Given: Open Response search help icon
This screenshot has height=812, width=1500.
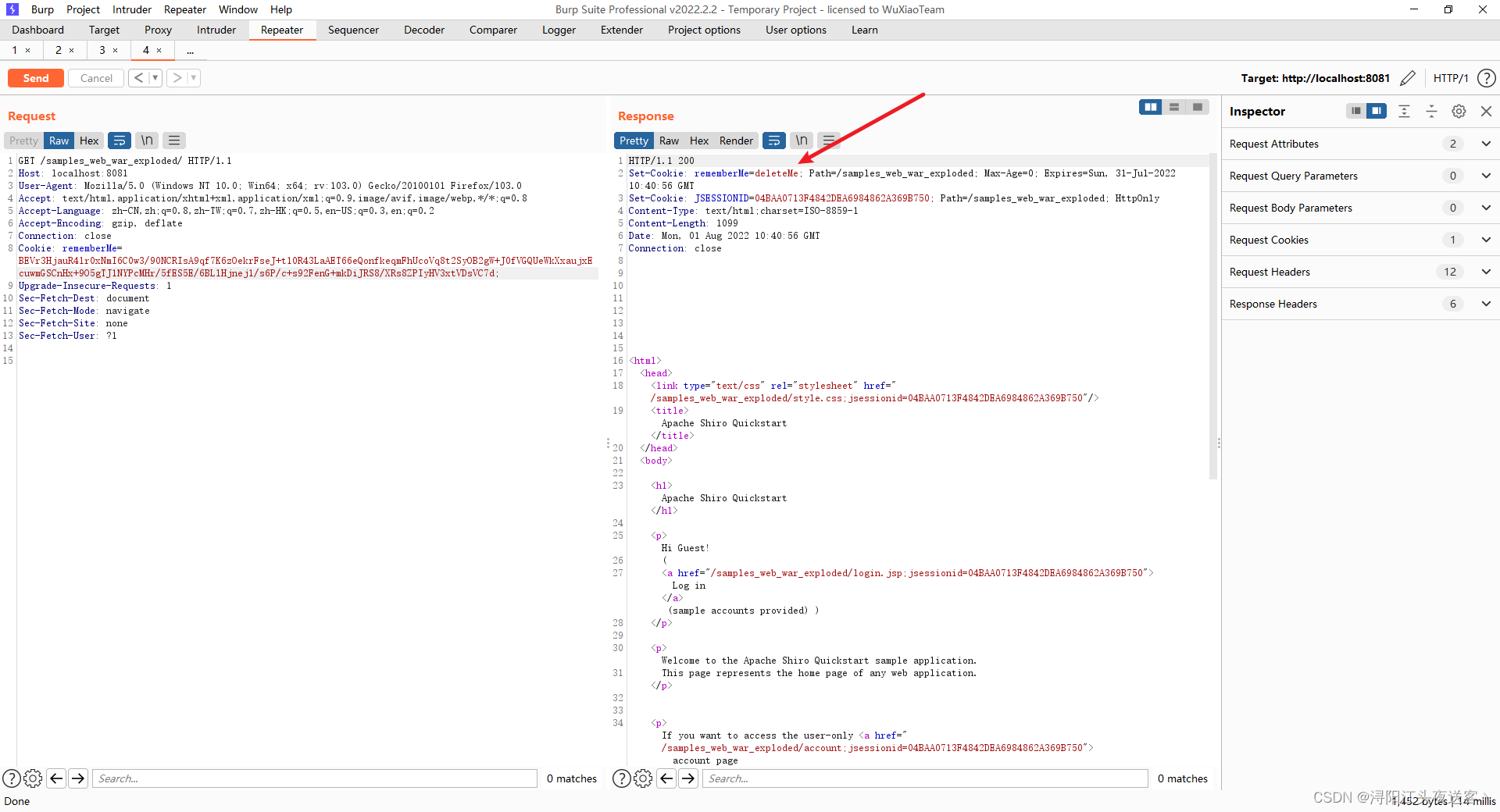Looking at the screenshot, I should [622, 778].
